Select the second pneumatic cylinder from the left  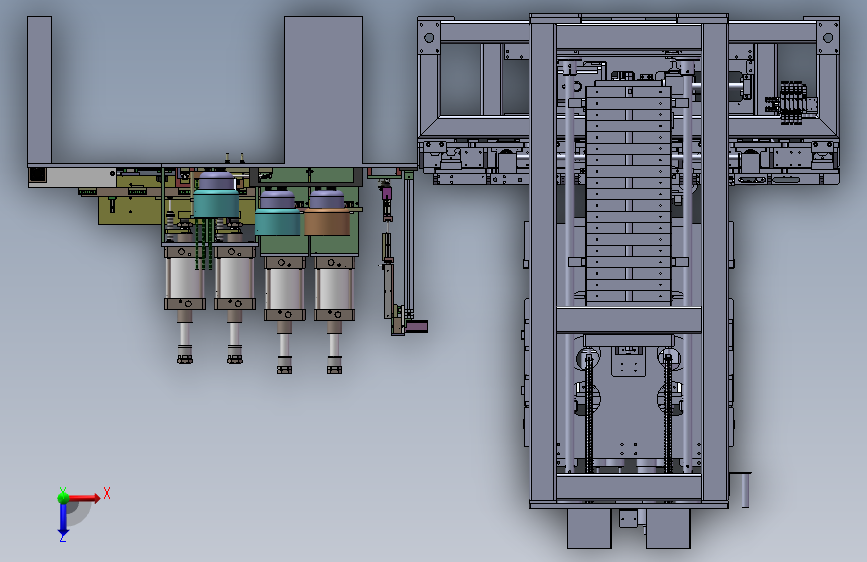(234, 278)
